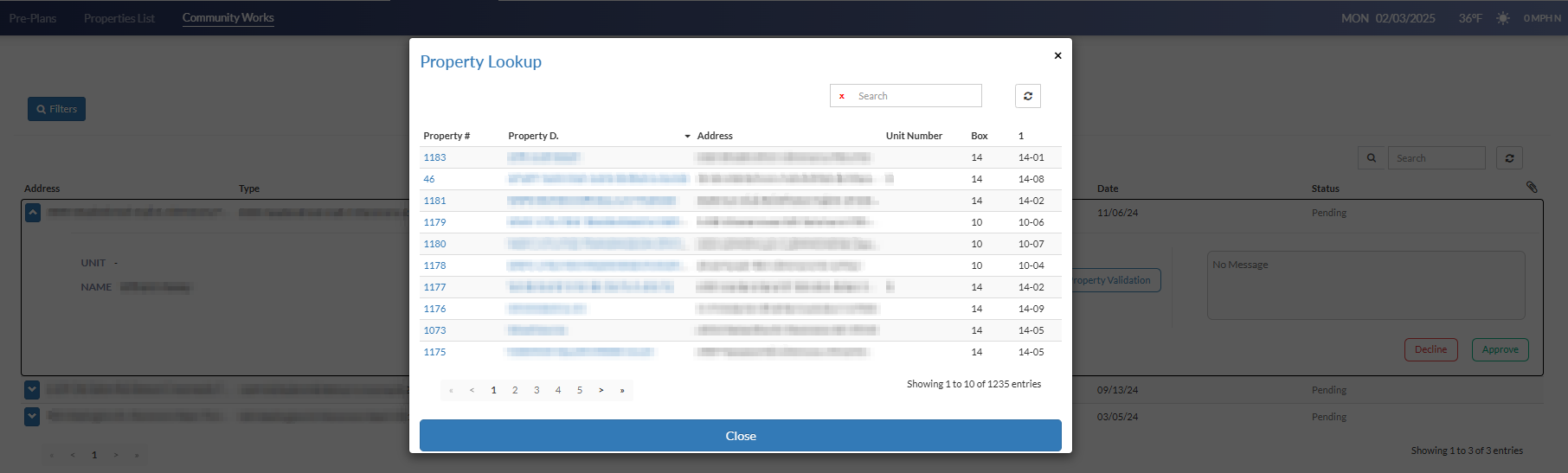Go to page 3 of lookup results

click(x=537, y=391)
